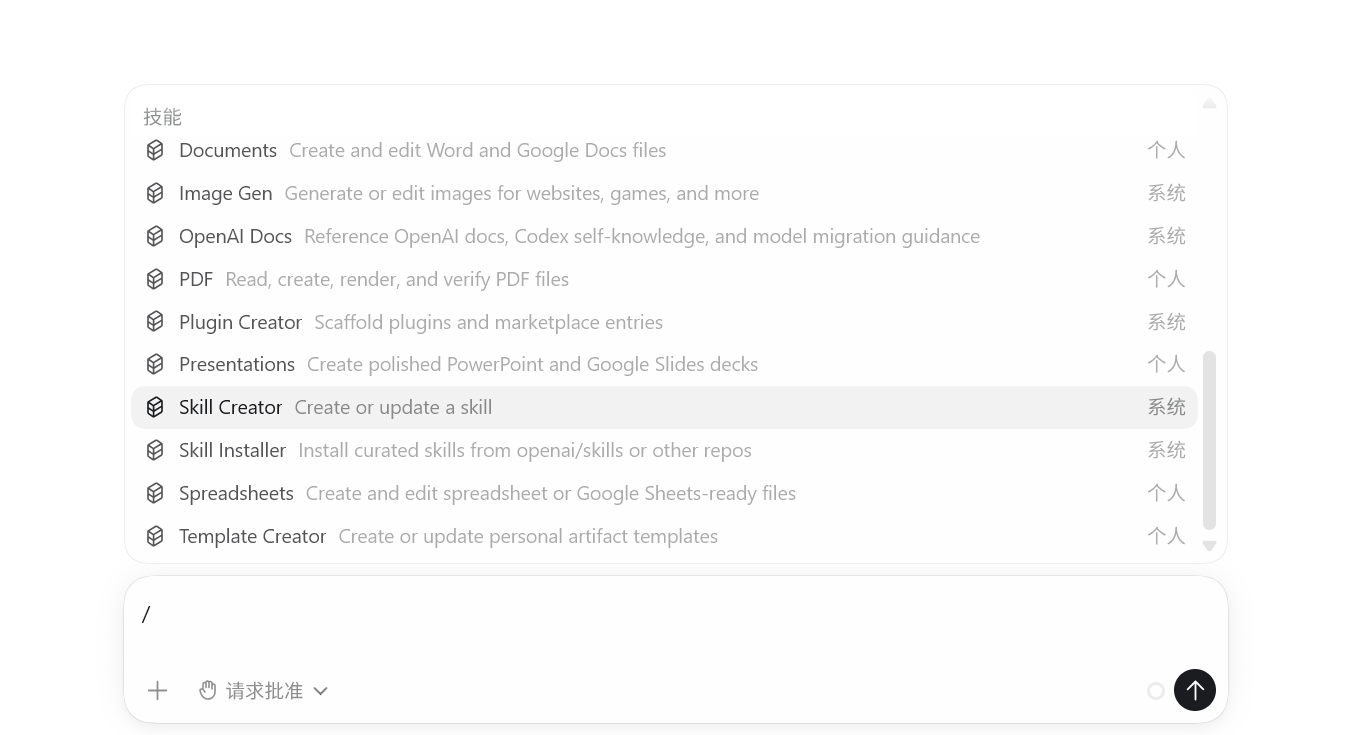The image size is (1362, 735).
Task: Click the Spreadsheets skill cube icon
Action: (155, 493)
